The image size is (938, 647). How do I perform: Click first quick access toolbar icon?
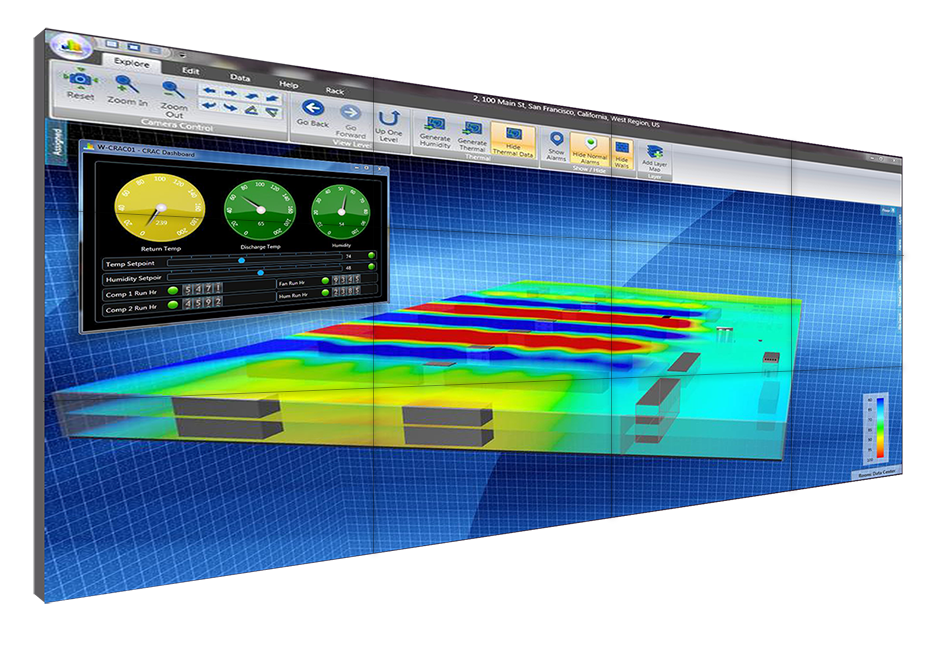[x=111, y=44]
